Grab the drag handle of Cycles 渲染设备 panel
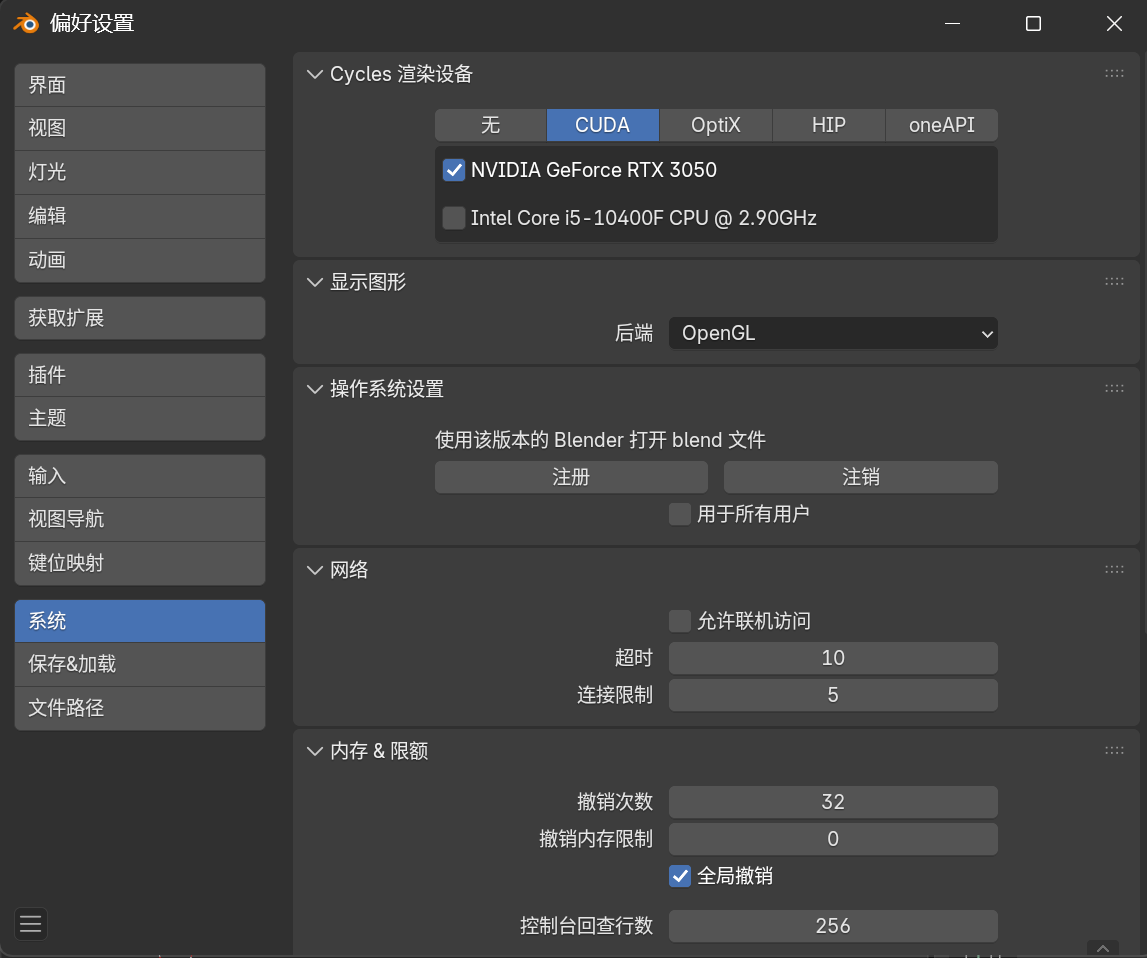The height and width of the screenshot is (958, 1147). [x=1114, y=73]
